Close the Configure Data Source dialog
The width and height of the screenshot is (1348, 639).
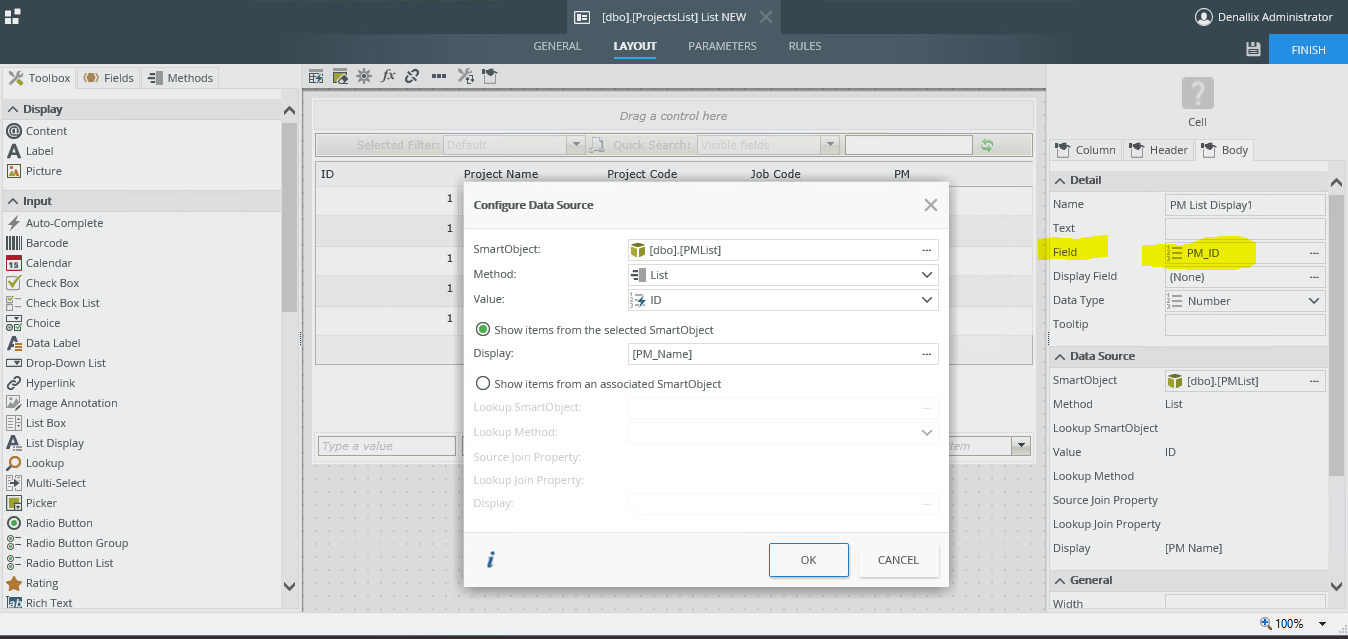(x=930, y=205)
